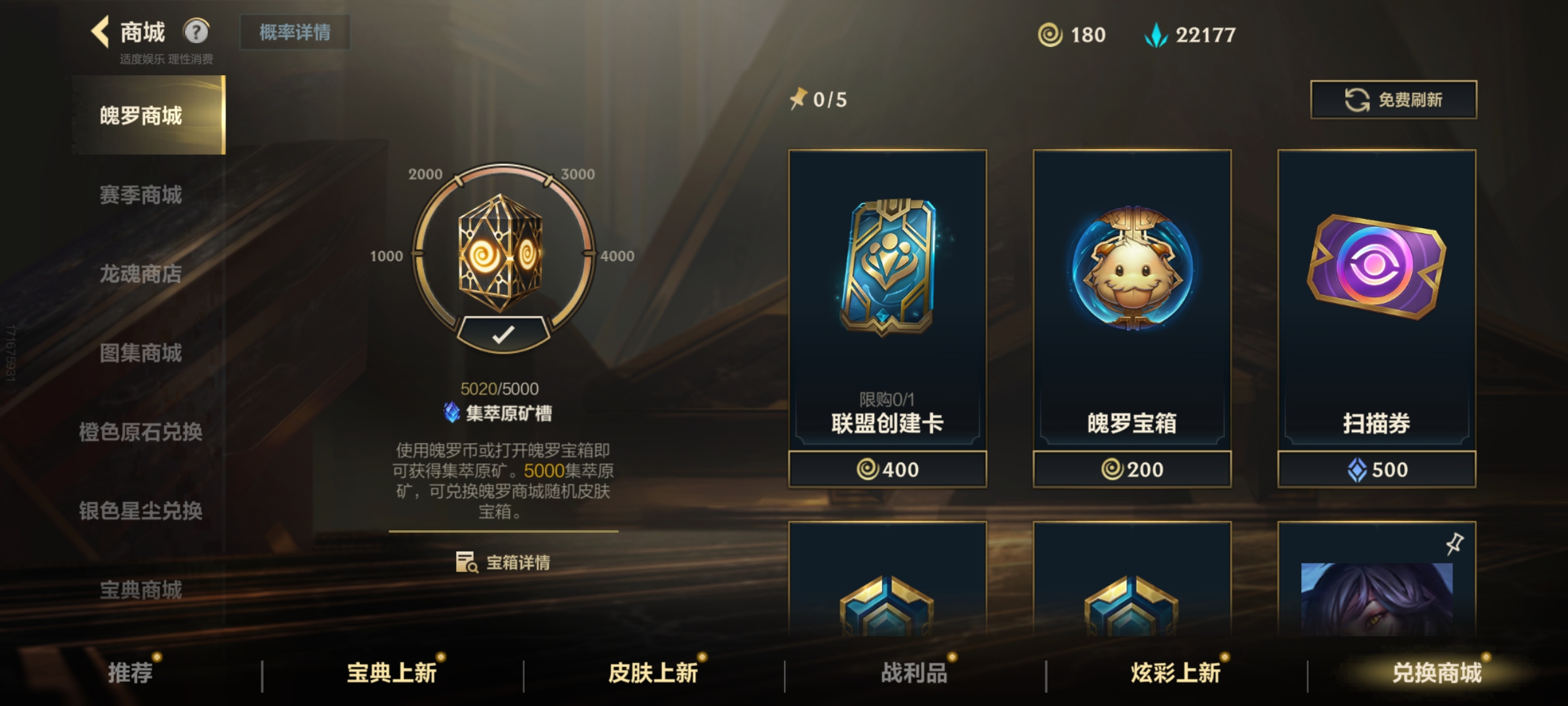1568x706 pixels.
Task: Claim the completed ore chest checkmark
Action: coord(503,335)
